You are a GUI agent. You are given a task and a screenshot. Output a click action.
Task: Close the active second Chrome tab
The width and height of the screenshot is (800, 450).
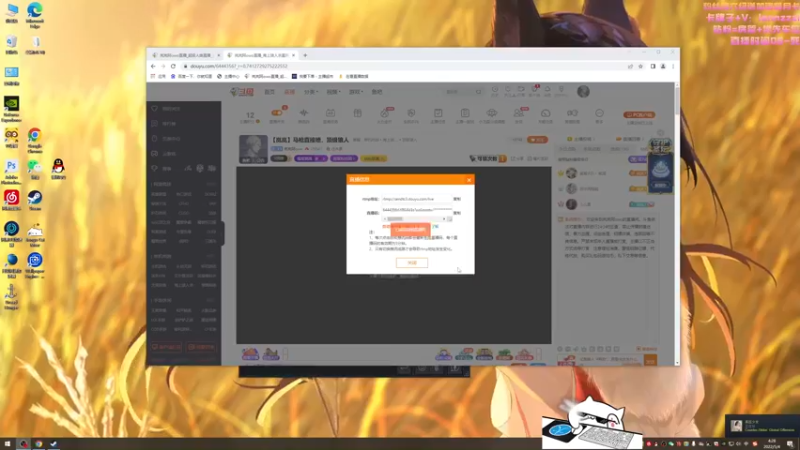click(293, 55)
